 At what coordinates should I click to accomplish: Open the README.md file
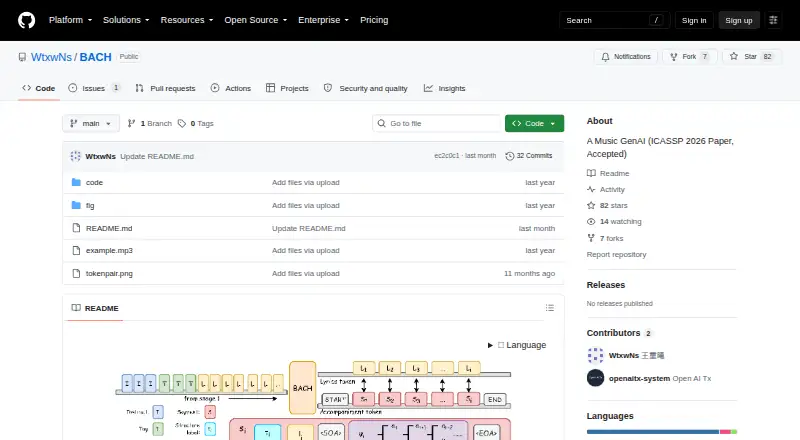click(109, 228)
